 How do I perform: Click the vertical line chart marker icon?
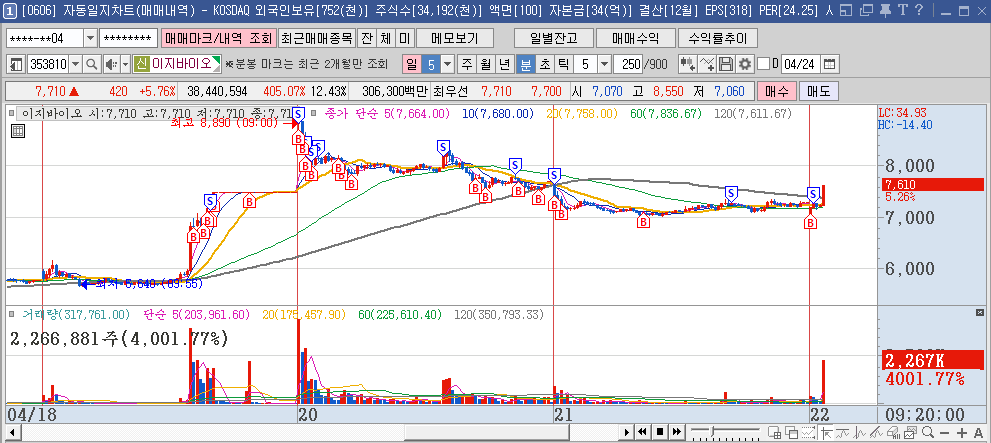coord(860,432)
